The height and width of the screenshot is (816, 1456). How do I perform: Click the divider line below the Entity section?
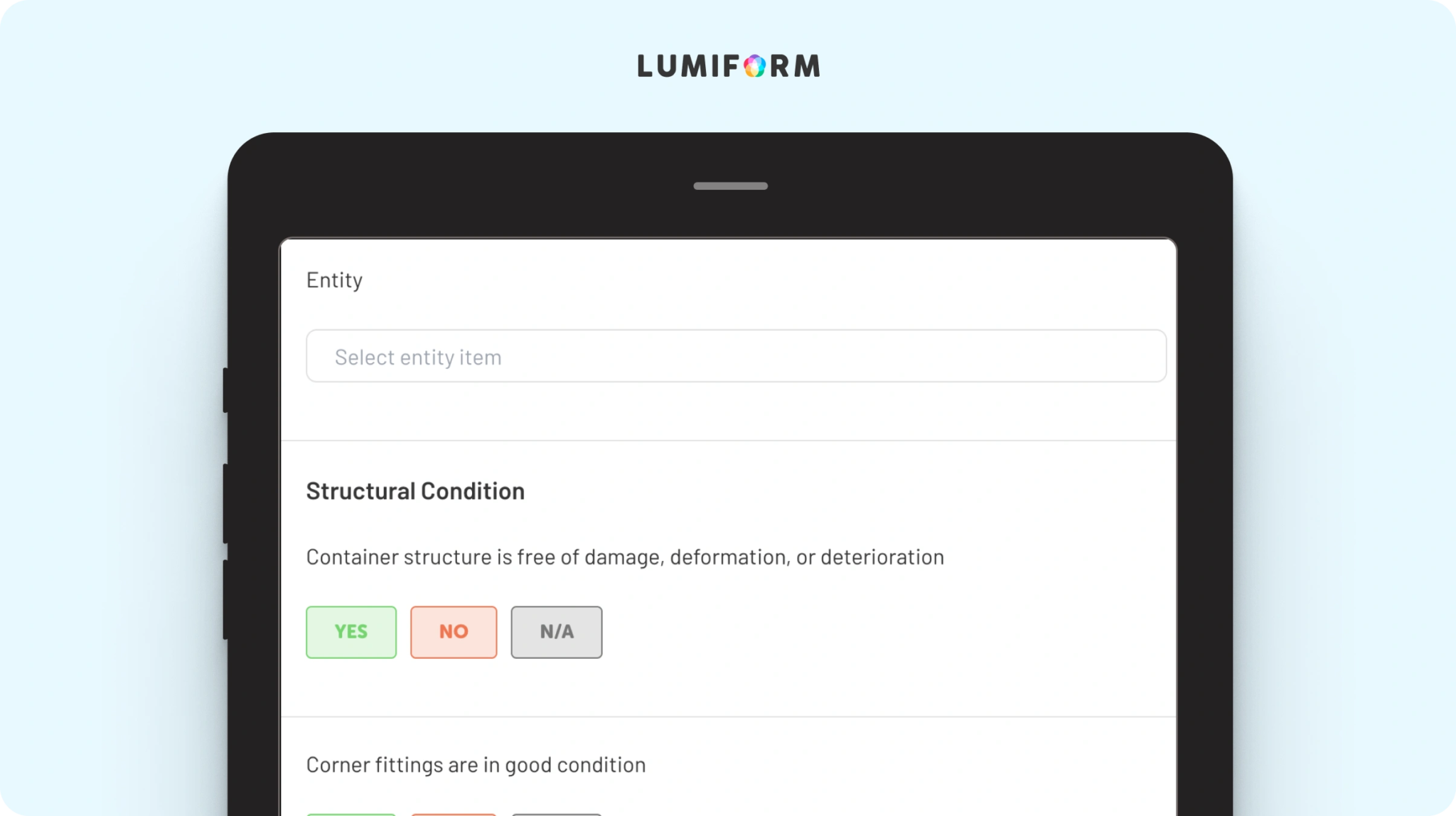point(728,441)
